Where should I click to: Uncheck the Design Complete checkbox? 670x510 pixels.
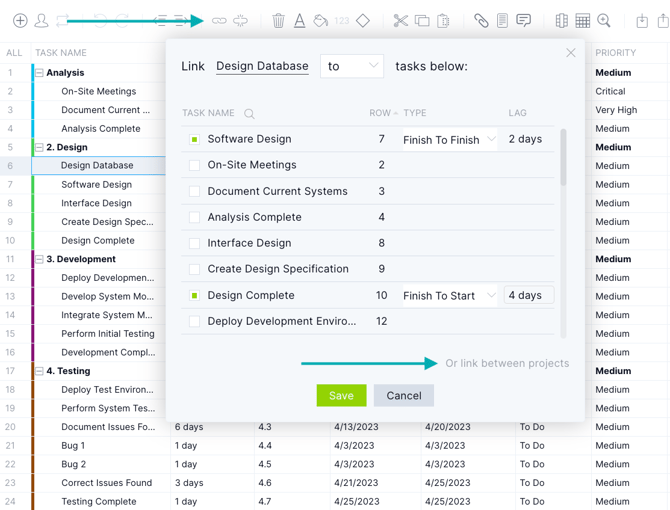194,296
